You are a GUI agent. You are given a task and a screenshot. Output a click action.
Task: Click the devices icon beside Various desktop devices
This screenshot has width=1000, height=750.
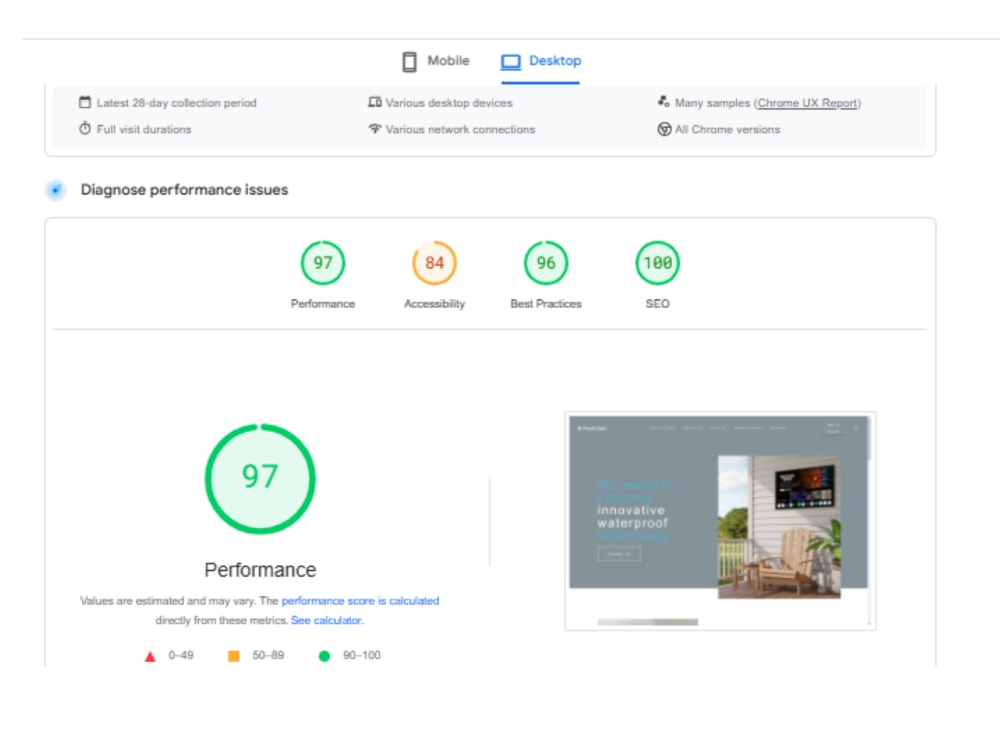(375, 102)
